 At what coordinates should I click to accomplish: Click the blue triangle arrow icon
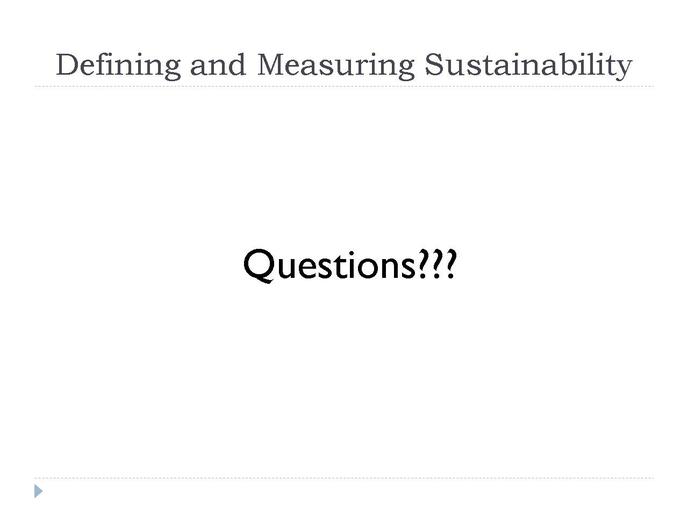point(39,491)
